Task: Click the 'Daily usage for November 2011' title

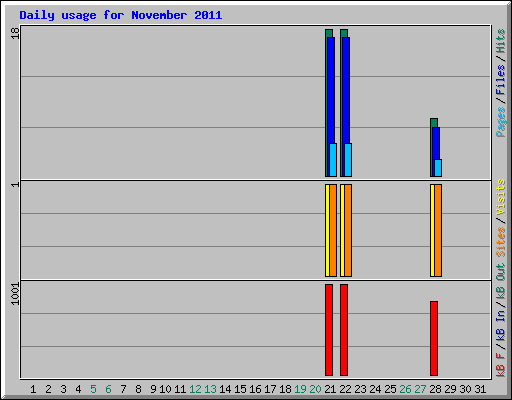Action: click(x=121, y=15)
